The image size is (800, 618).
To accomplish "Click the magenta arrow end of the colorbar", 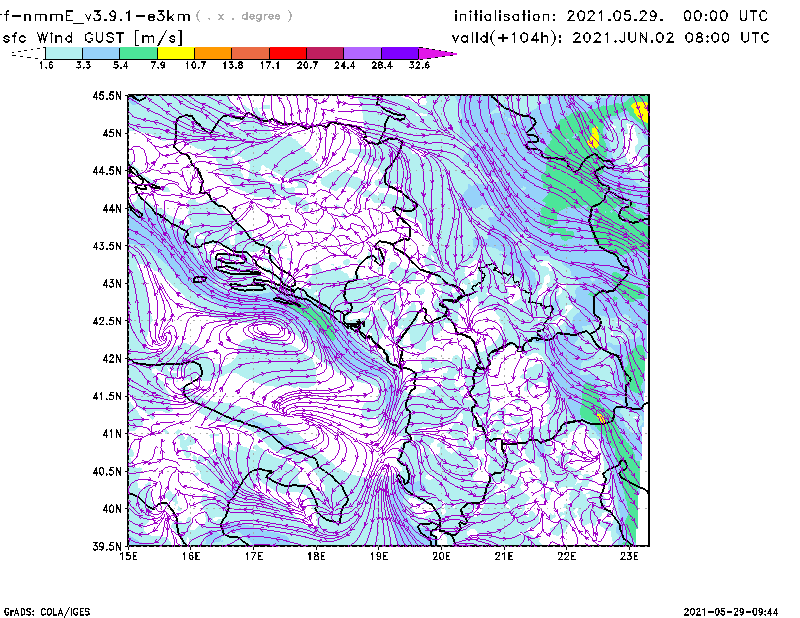I will click(437, 53).
